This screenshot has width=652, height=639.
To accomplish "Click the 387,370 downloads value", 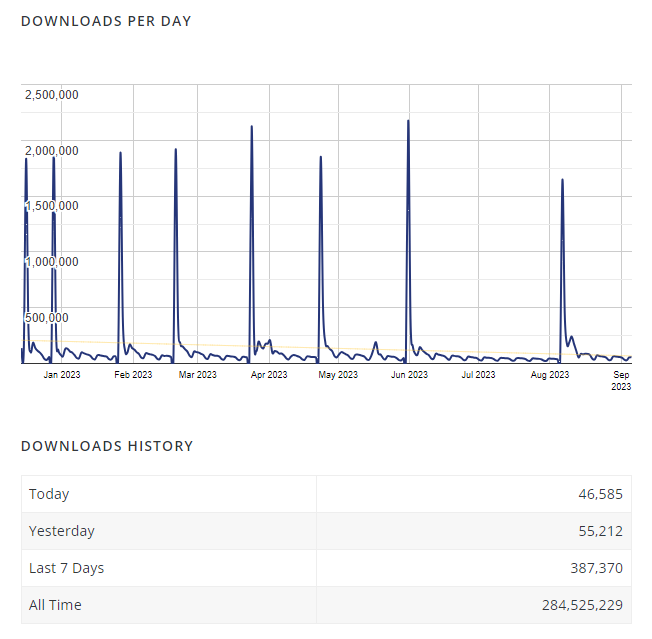I will (593, 568).
